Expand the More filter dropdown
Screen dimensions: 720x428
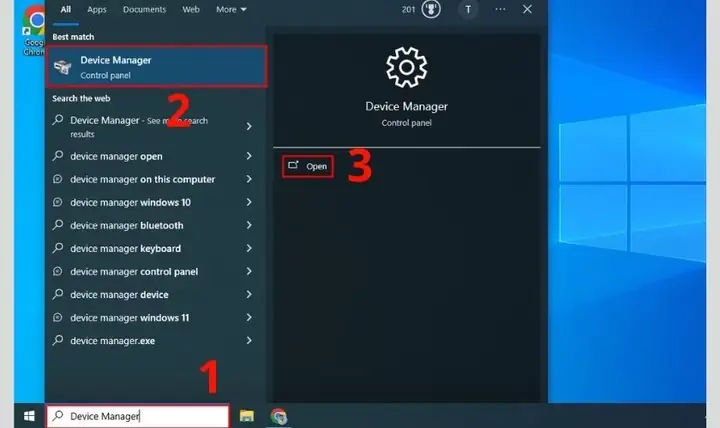(x=231, y=9)
